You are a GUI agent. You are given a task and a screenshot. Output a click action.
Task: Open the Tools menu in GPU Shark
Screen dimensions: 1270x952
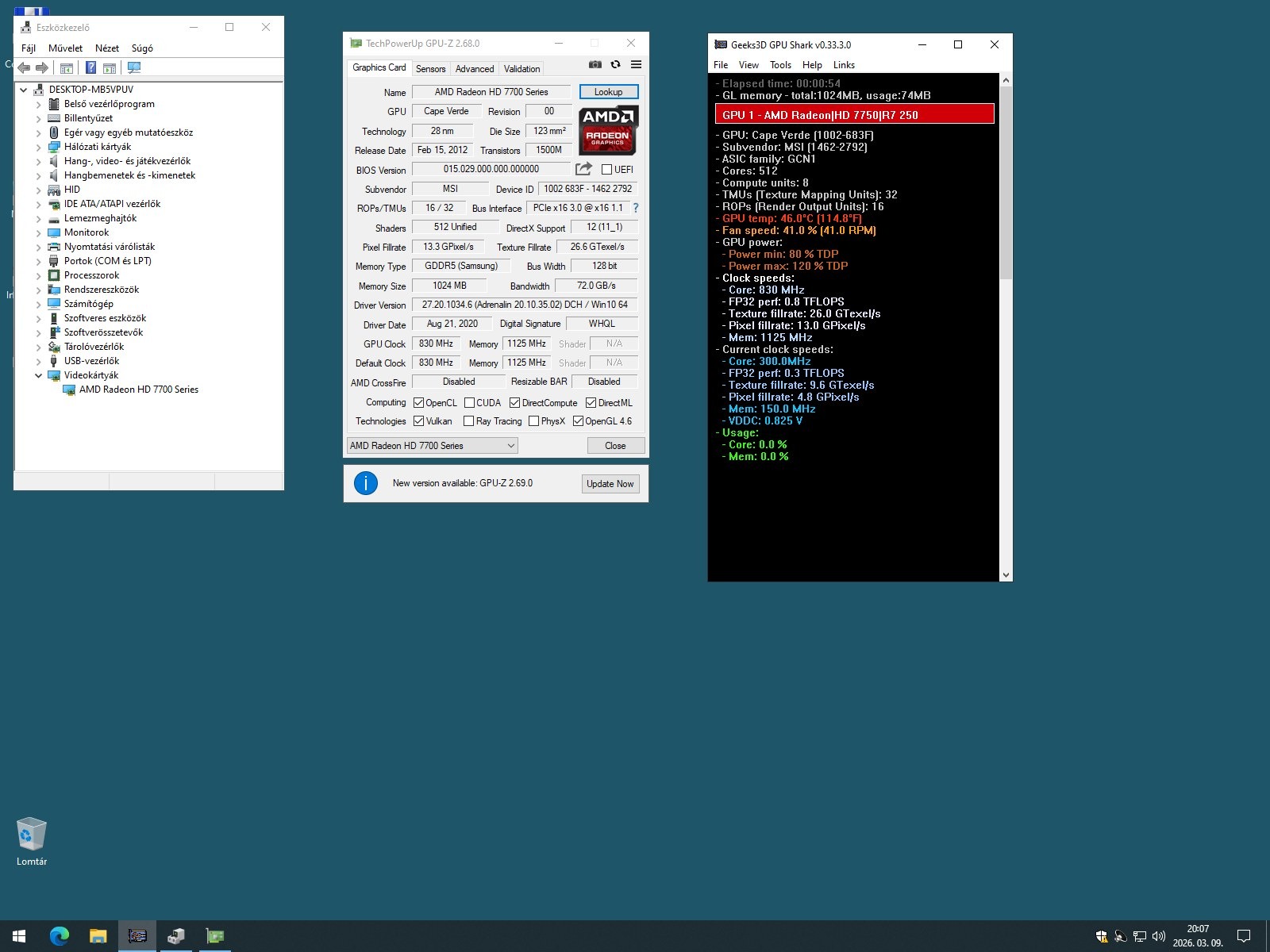(x=780, y=65)
